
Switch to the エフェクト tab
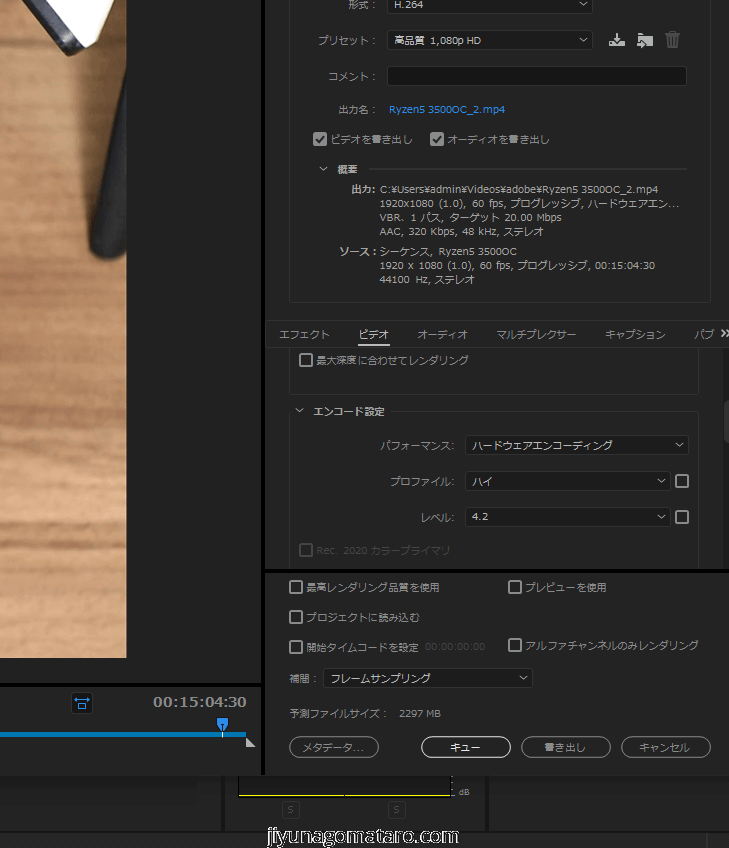(x=304, y=334)
